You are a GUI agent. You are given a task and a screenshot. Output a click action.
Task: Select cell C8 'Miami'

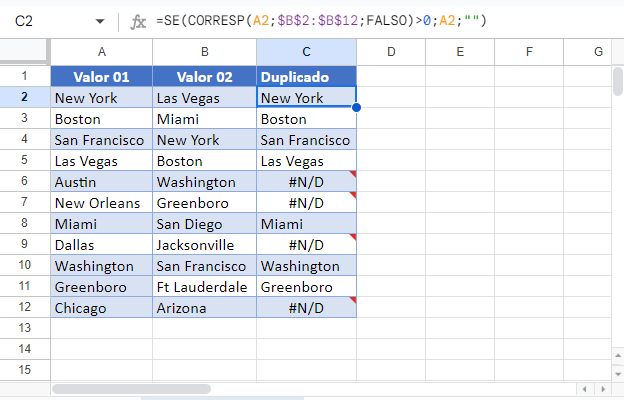306,223
